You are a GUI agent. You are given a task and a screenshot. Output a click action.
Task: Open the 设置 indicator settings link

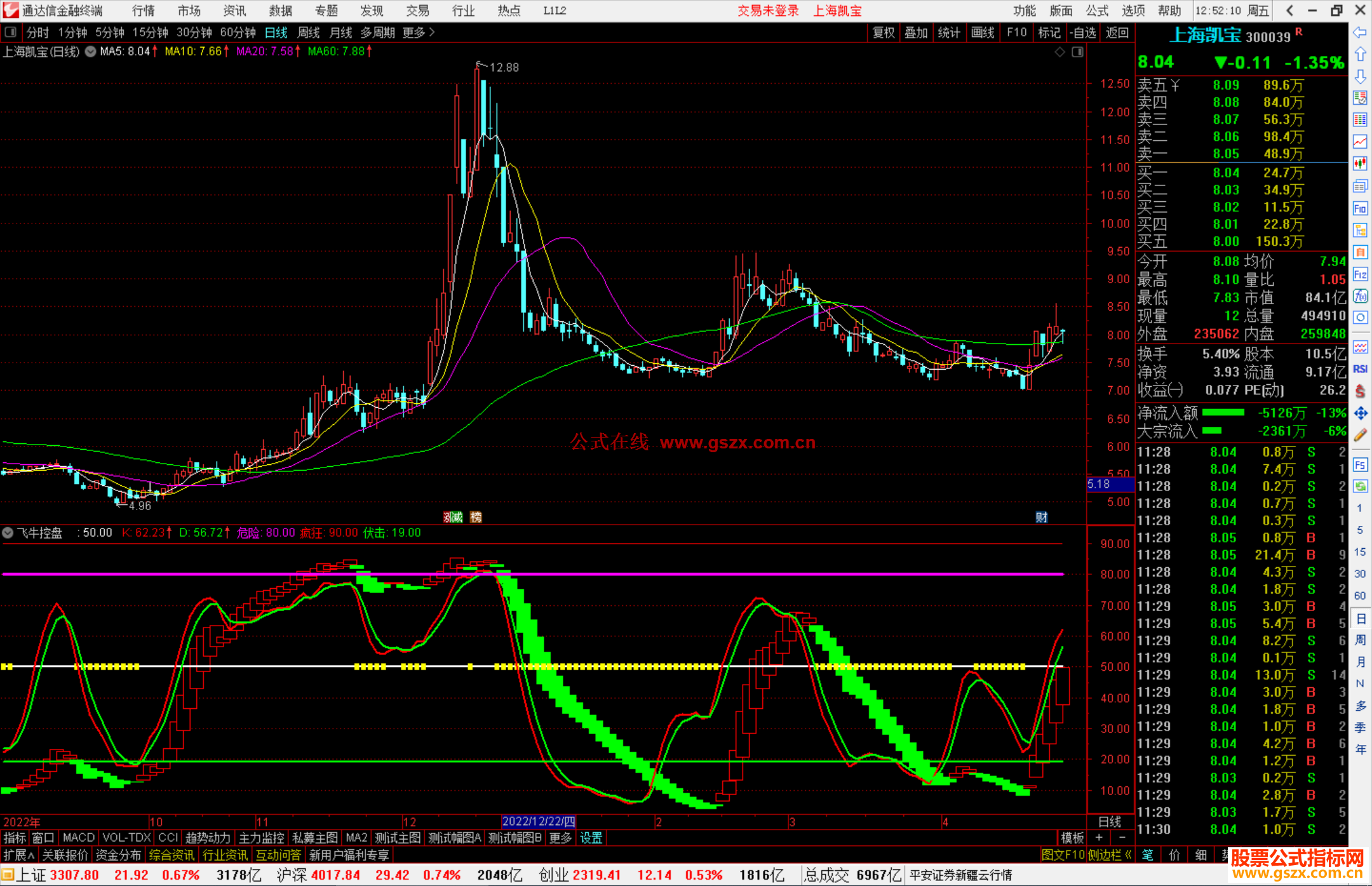point(591,838)
